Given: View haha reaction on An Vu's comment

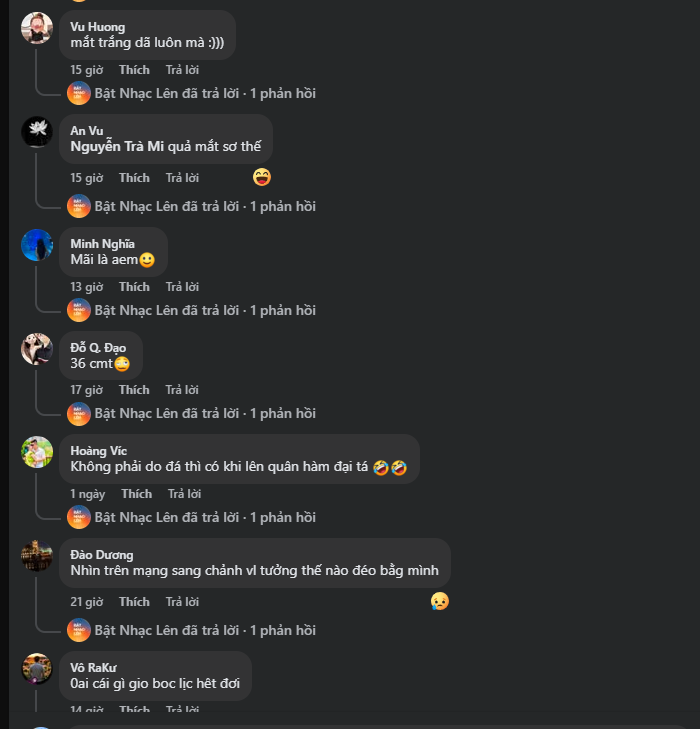Looking at the screenshot, I should 262,177.
